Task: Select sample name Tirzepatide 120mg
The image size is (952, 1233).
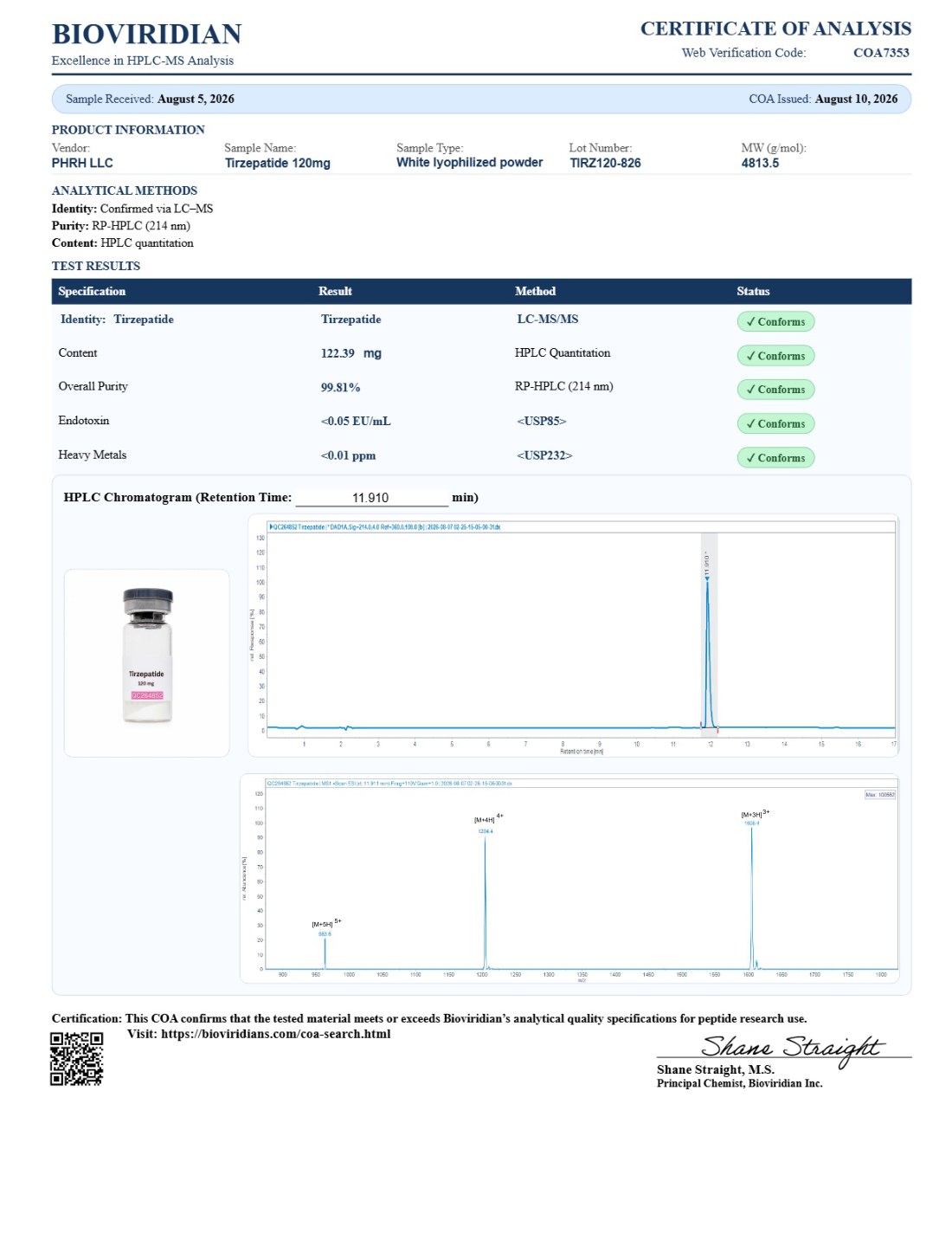Action: [277, 163]
